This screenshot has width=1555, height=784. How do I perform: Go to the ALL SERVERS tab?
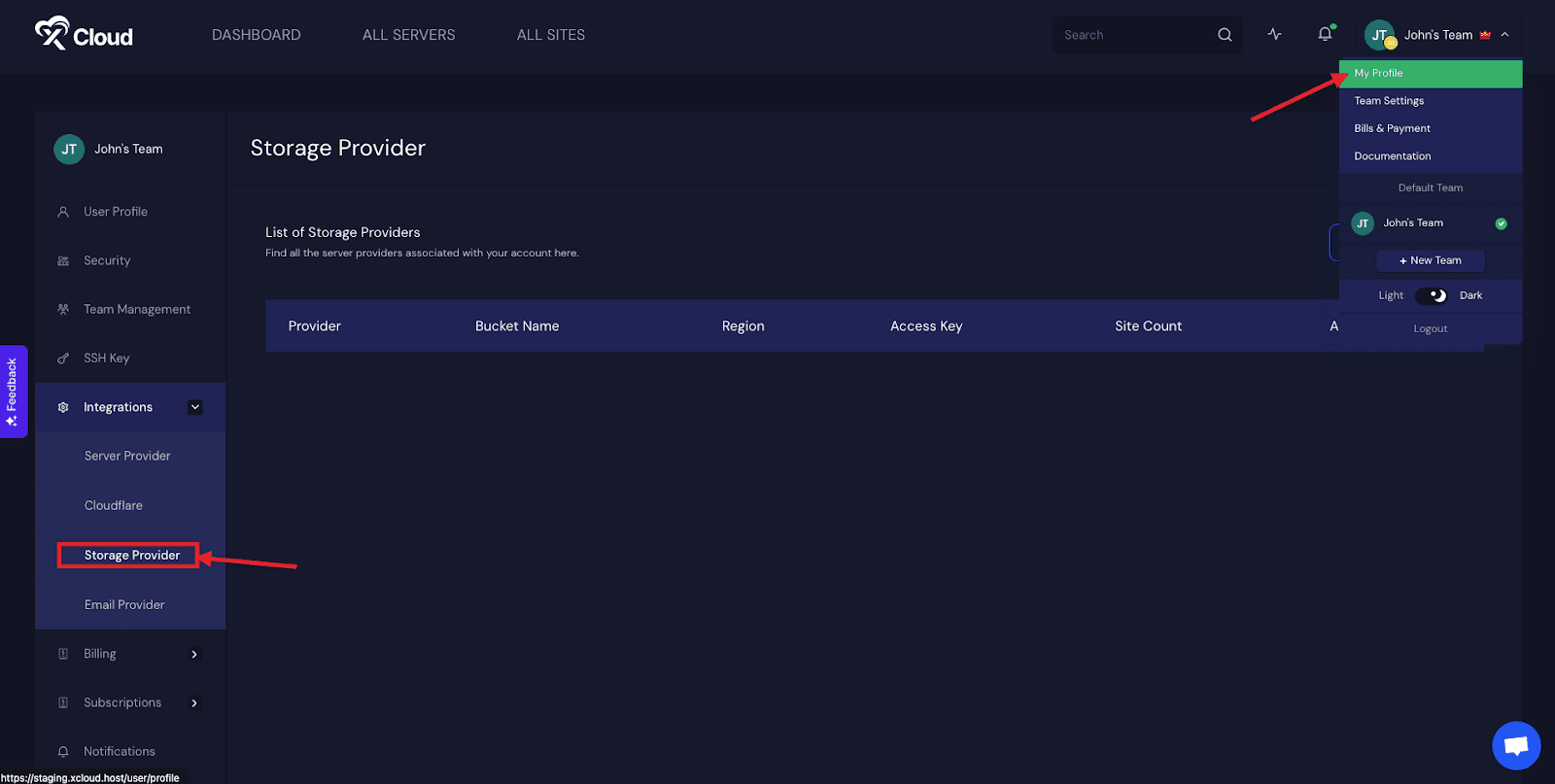coord(408,35)
